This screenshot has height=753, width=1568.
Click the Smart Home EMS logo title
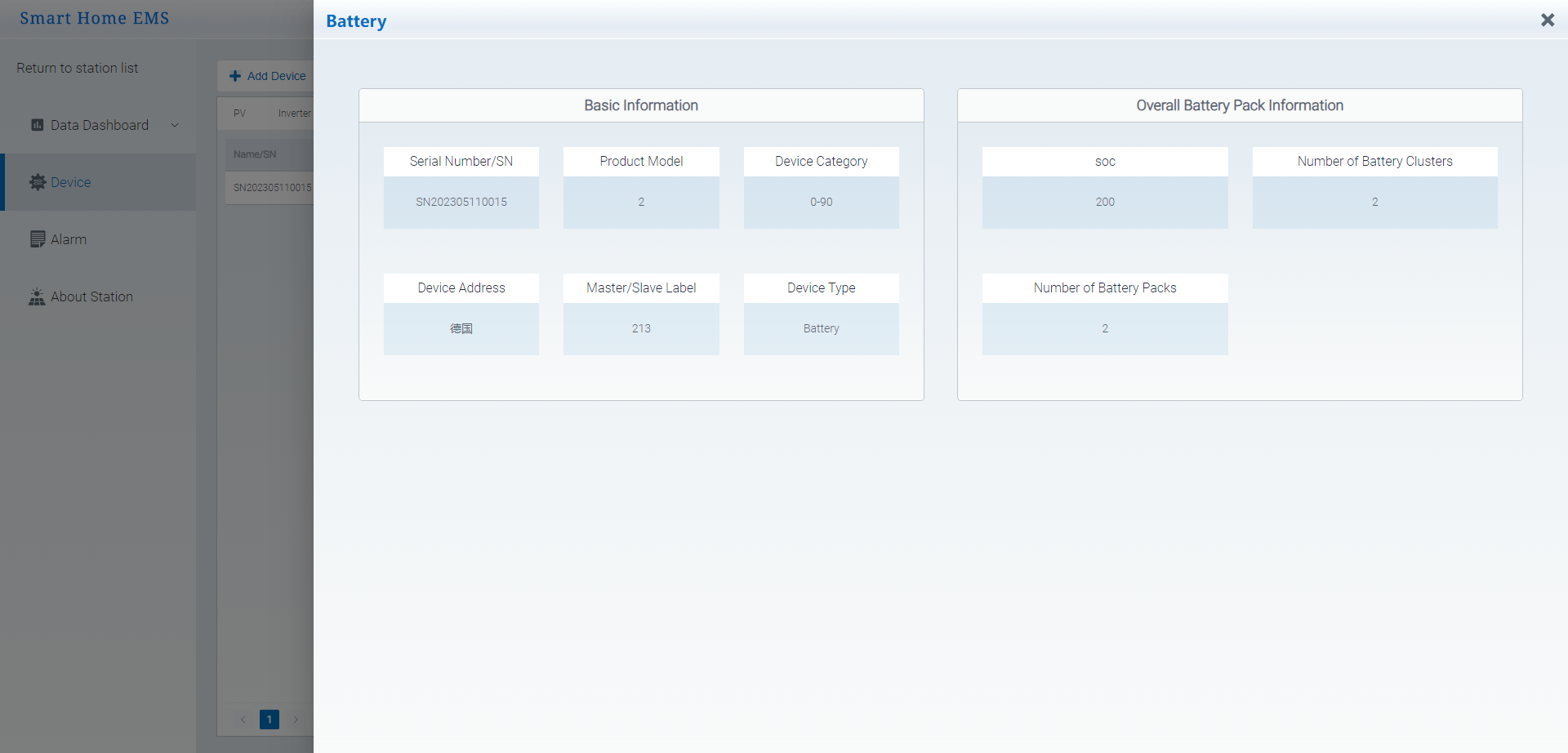click(95, 18)
